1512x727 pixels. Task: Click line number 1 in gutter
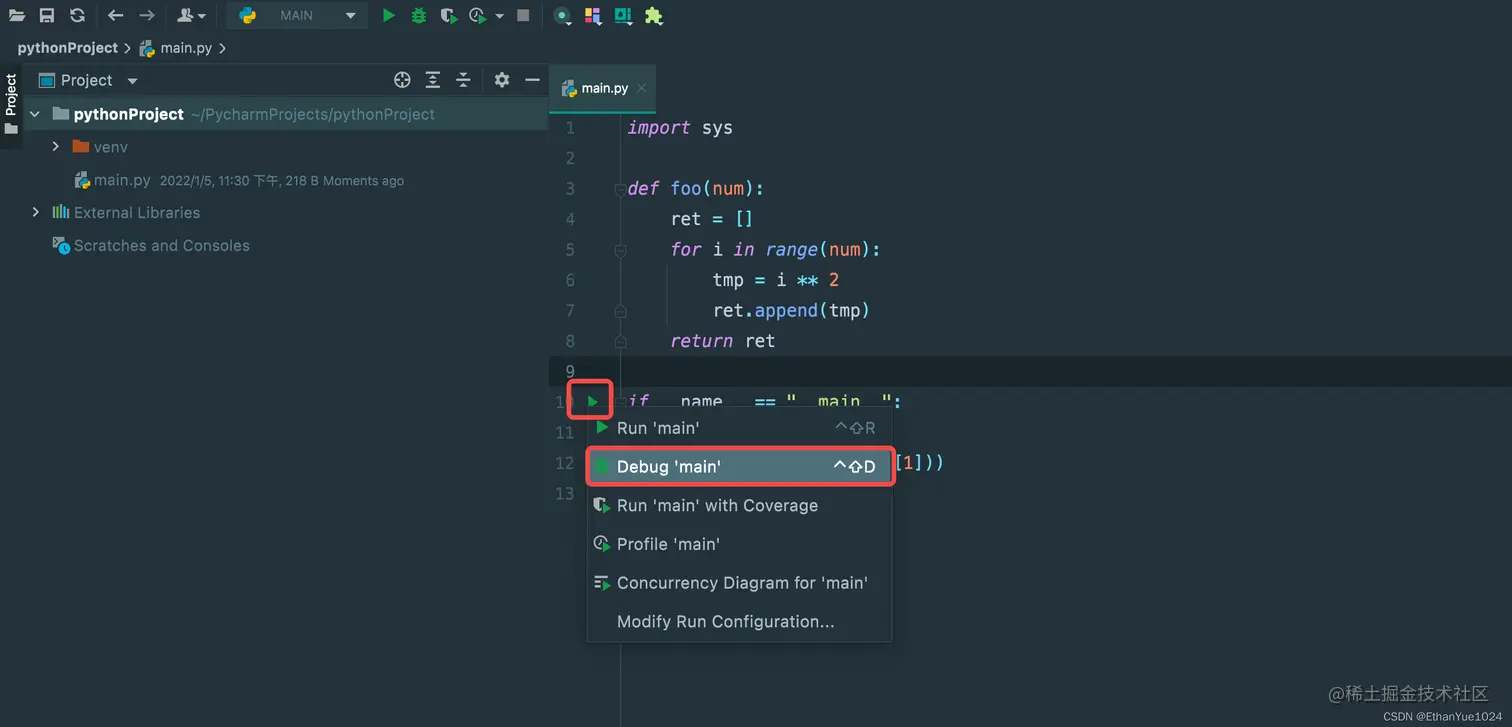tap(570, 128)
